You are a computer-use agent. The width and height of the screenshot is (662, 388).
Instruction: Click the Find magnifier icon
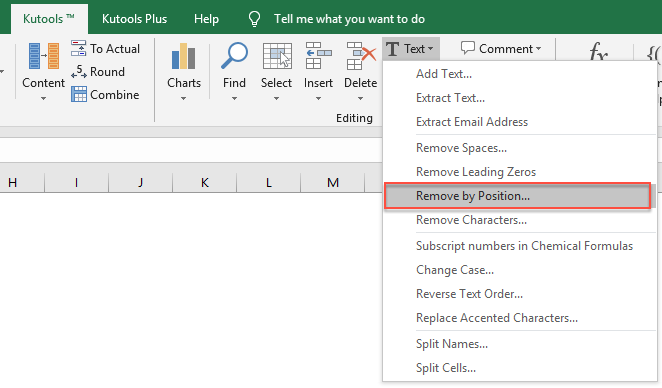click(x=234, y=56)
